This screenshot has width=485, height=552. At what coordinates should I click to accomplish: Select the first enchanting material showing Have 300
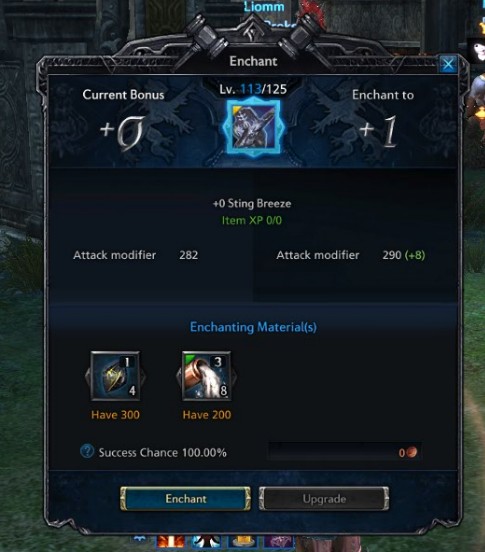point(115,376)
